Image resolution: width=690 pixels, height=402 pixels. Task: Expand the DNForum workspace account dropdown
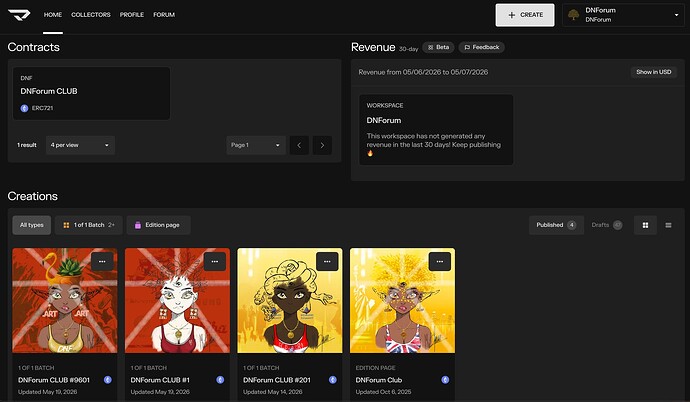coord(623,15)
